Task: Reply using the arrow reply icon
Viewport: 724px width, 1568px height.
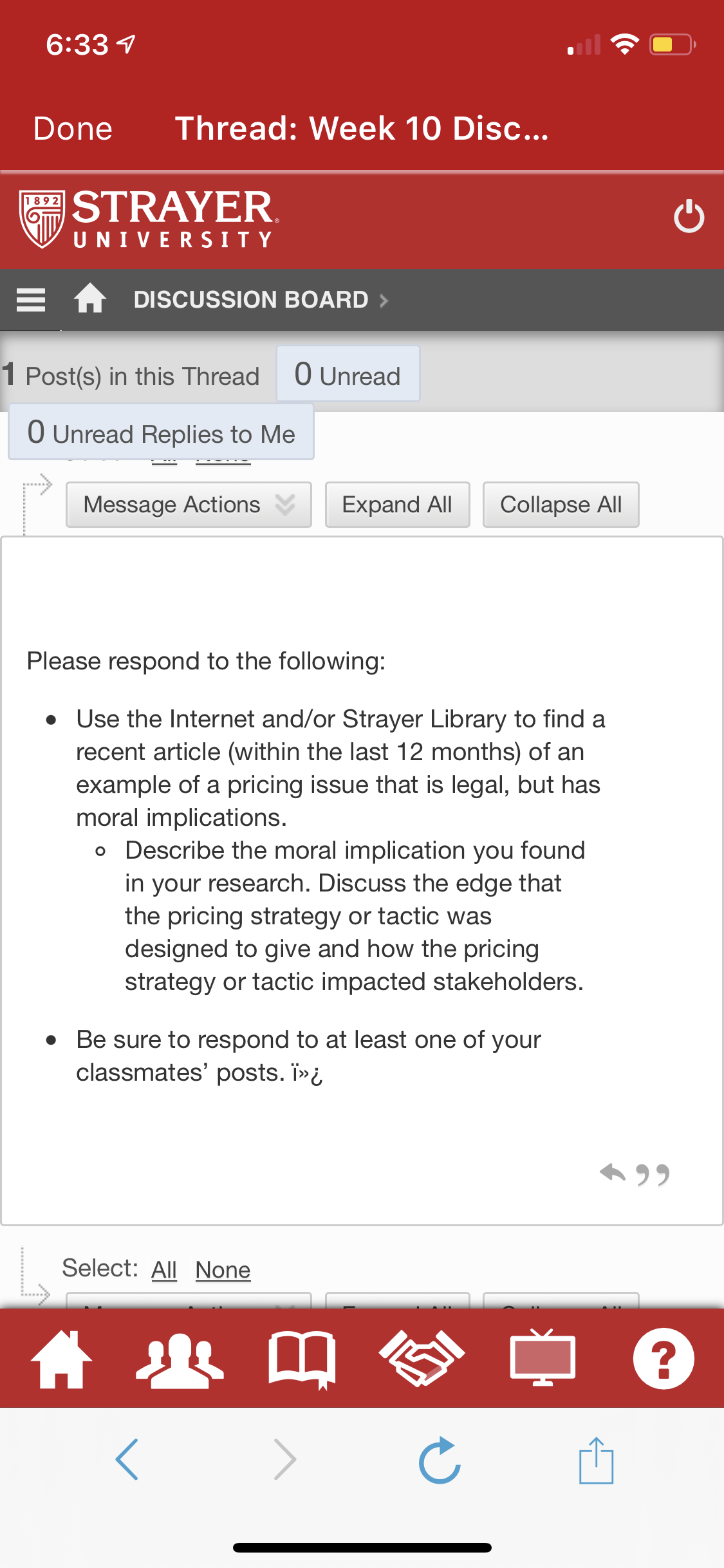Action: [613, 1173]
